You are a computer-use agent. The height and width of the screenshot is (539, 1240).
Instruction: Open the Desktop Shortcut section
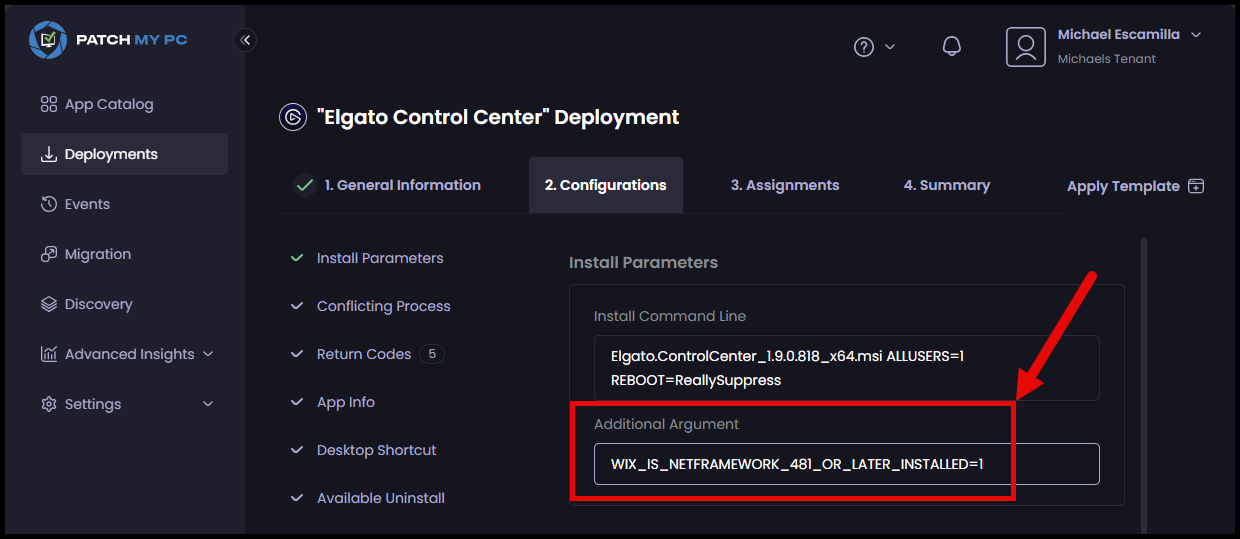coord(377,450)
